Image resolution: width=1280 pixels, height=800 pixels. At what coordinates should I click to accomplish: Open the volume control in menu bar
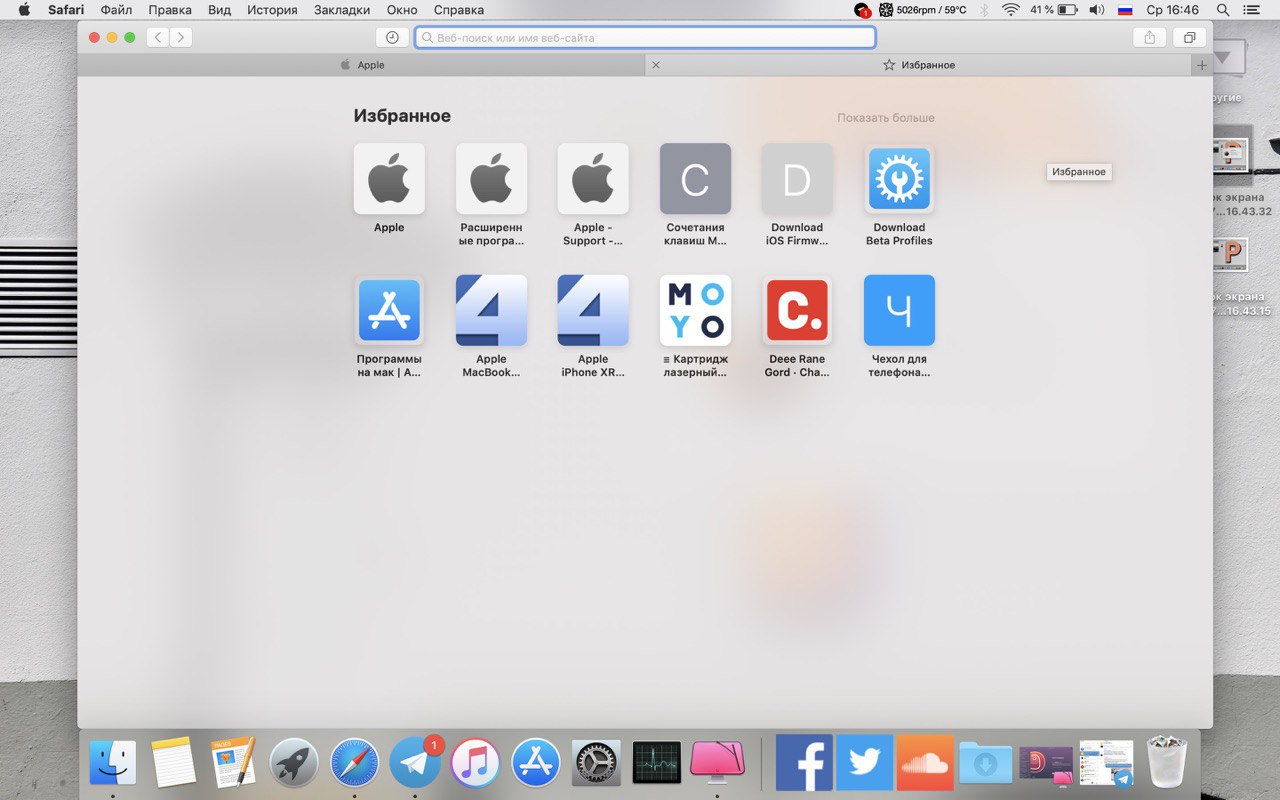coord(1096,10)
